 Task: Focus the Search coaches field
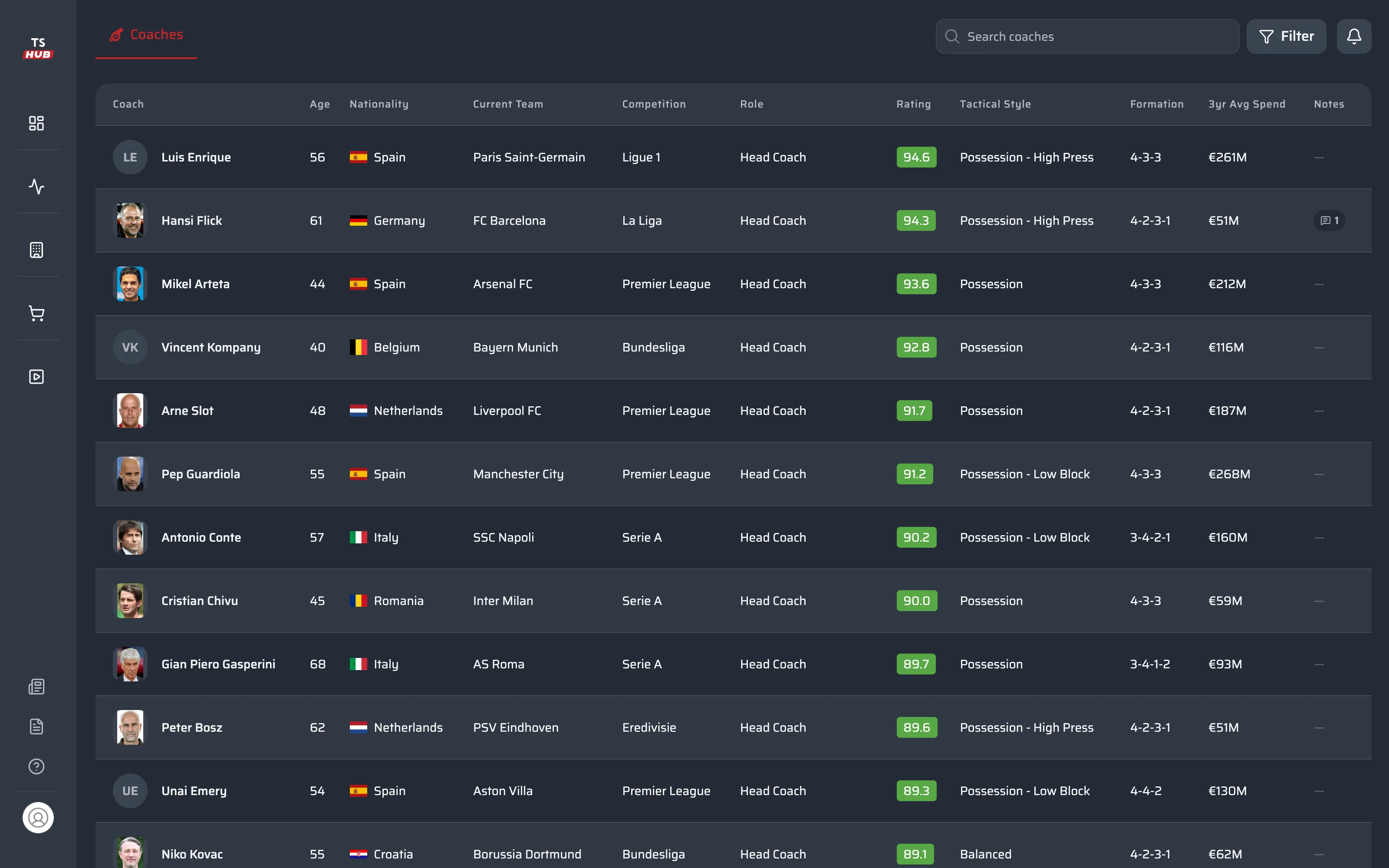[x=1087, y=36]
